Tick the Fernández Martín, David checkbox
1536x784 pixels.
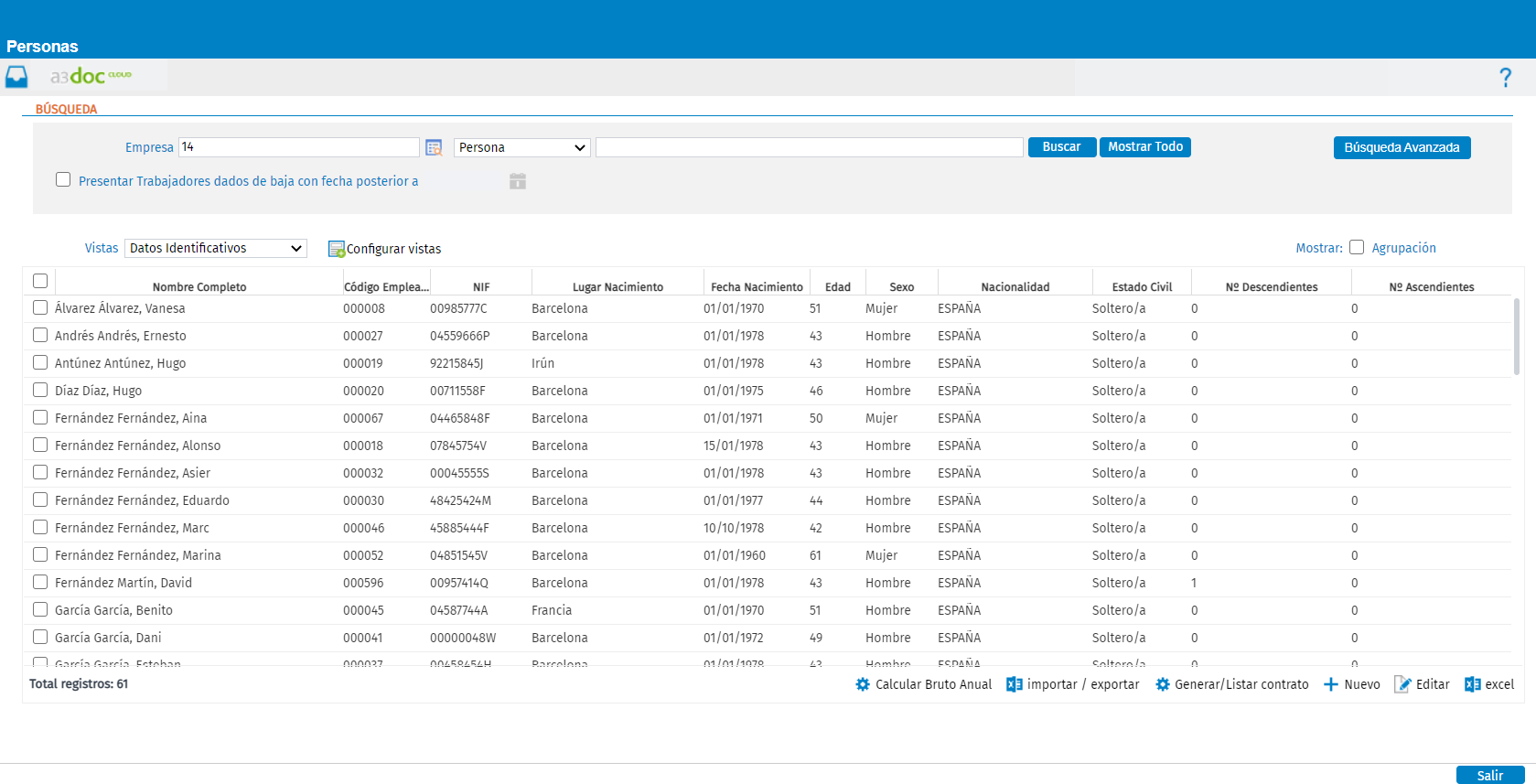pyautogui.click(x=40, y=582)
